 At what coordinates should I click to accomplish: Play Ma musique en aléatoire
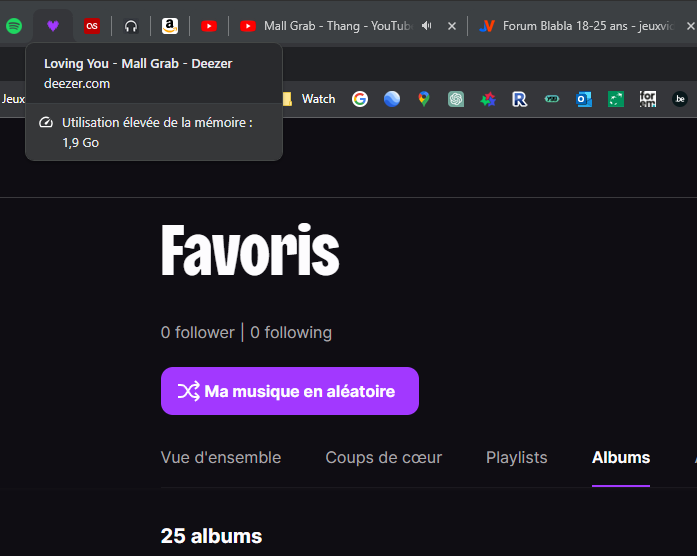(x=290, y=391)
